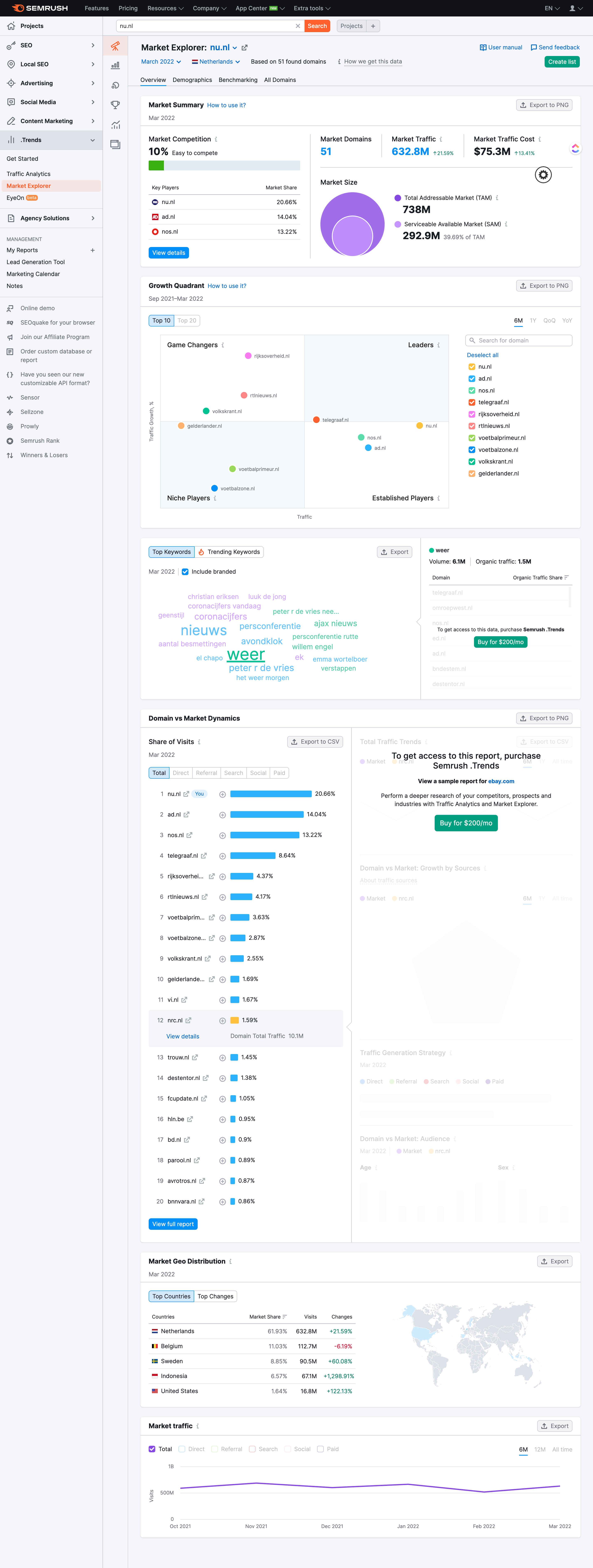Open nu.nl external link next to title
This screenshot has height=1568, width=593.
click(x=245, y=48)
